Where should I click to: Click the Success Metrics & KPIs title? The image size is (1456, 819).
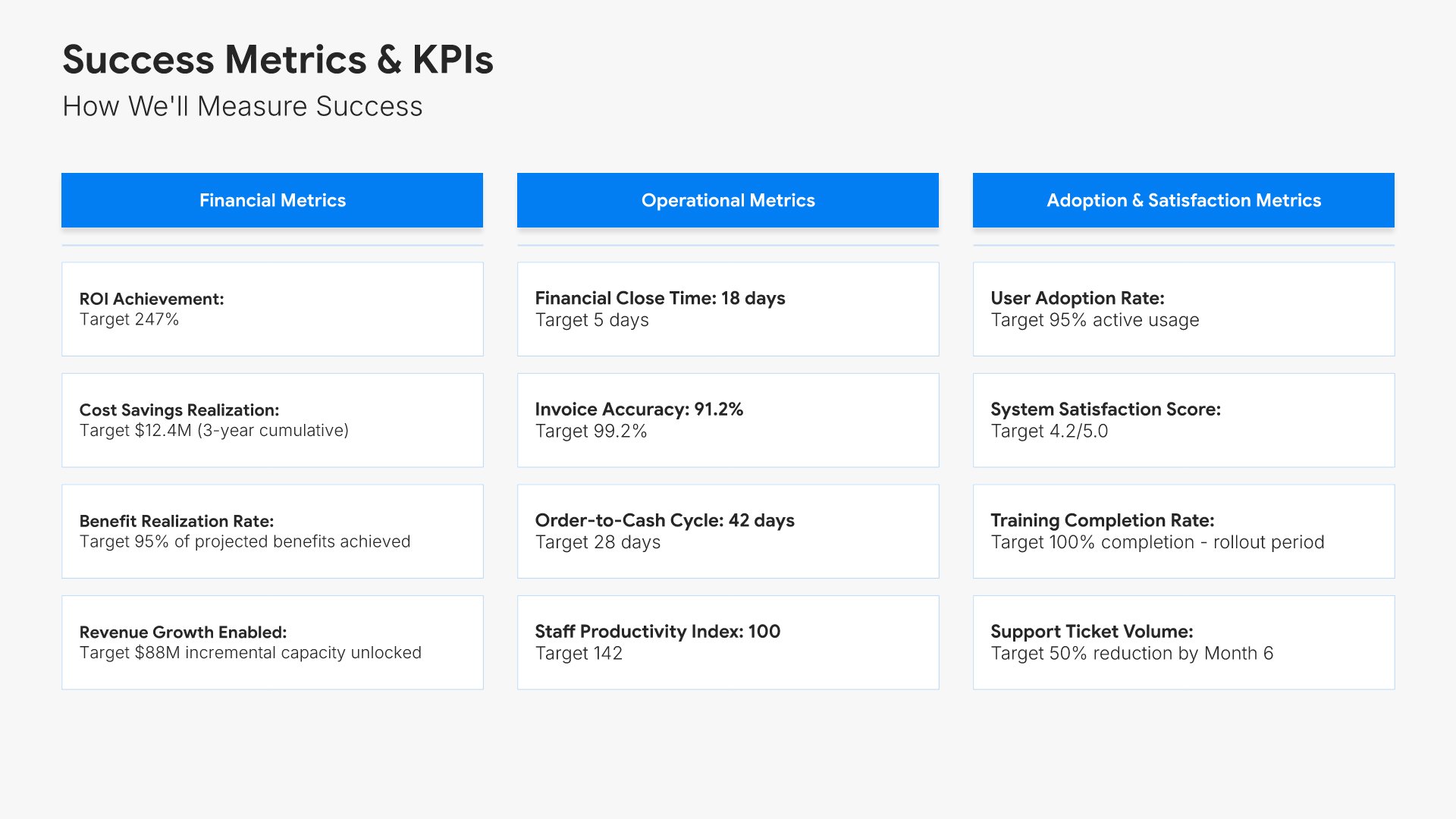tap(278, 60)
